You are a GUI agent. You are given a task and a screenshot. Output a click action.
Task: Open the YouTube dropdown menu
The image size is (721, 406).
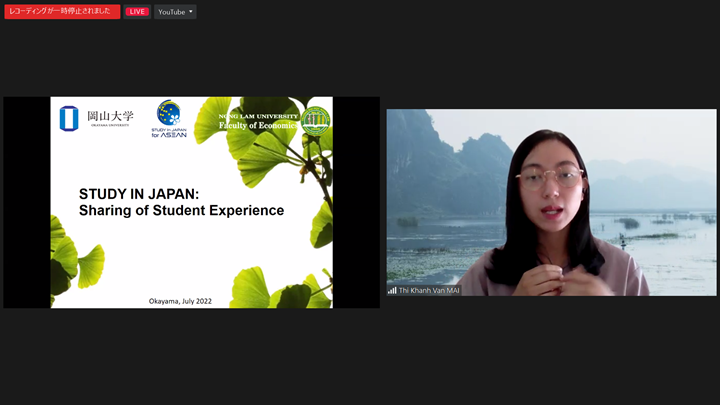pos(175,12)
